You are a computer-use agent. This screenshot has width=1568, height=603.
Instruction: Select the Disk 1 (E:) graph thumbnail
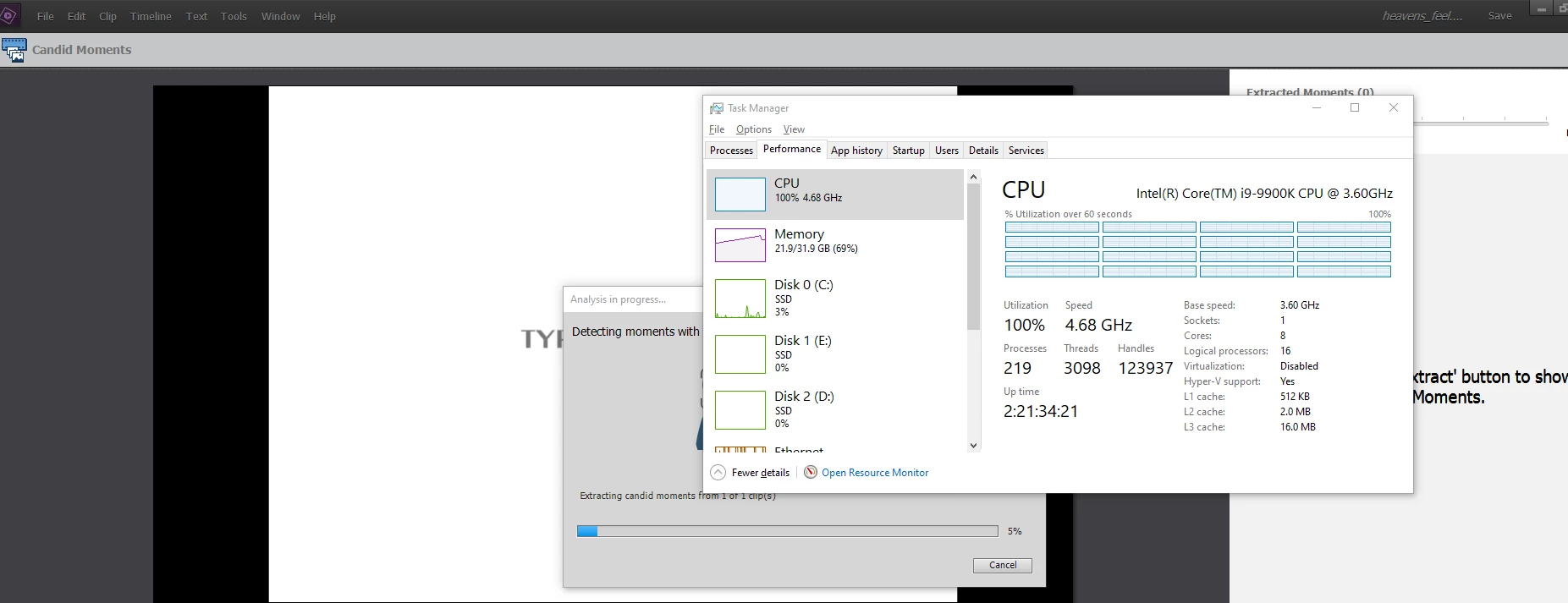(740, 354)
